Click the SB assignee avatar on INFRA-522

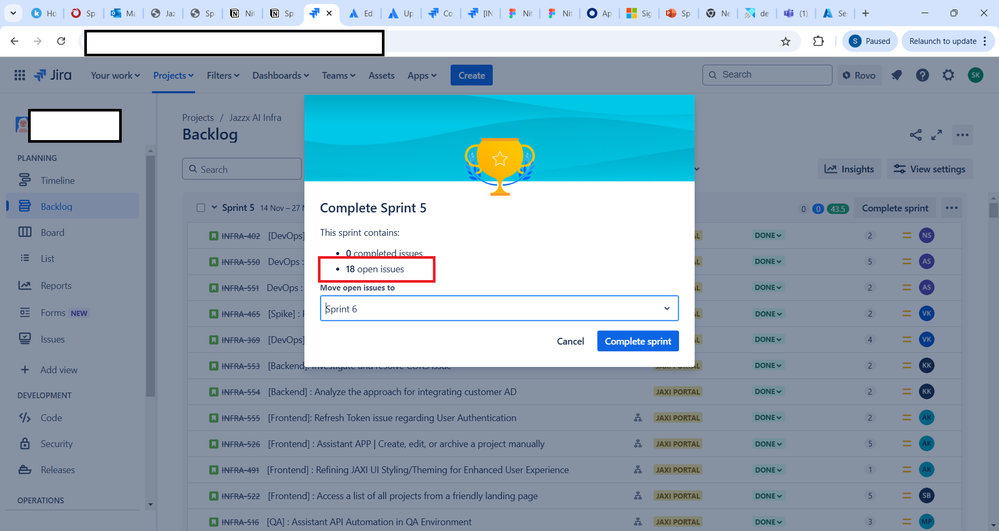[926, 495]
